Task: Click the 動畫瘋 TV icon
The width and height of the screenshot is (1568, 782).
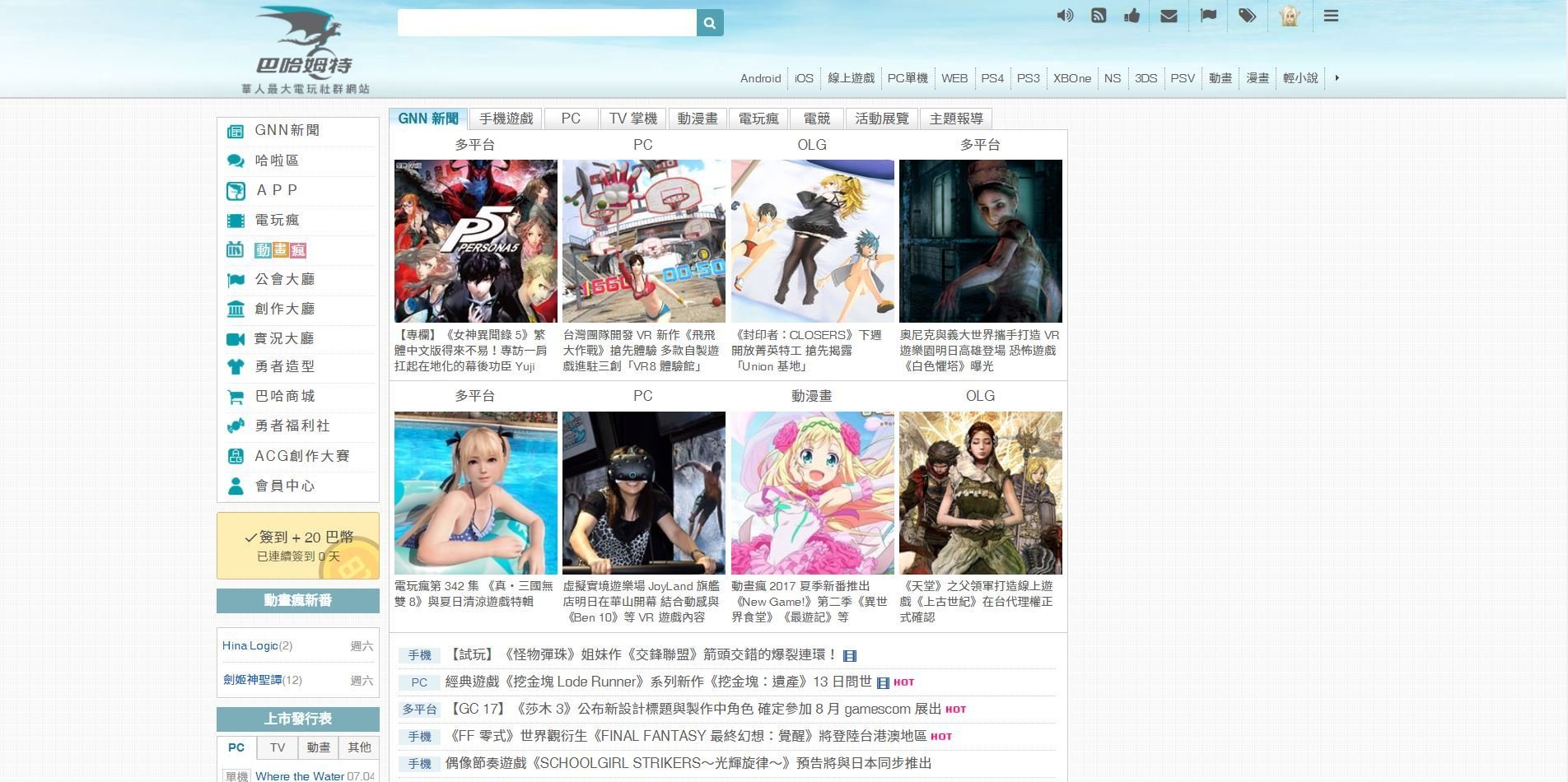Action: point(235,249)
